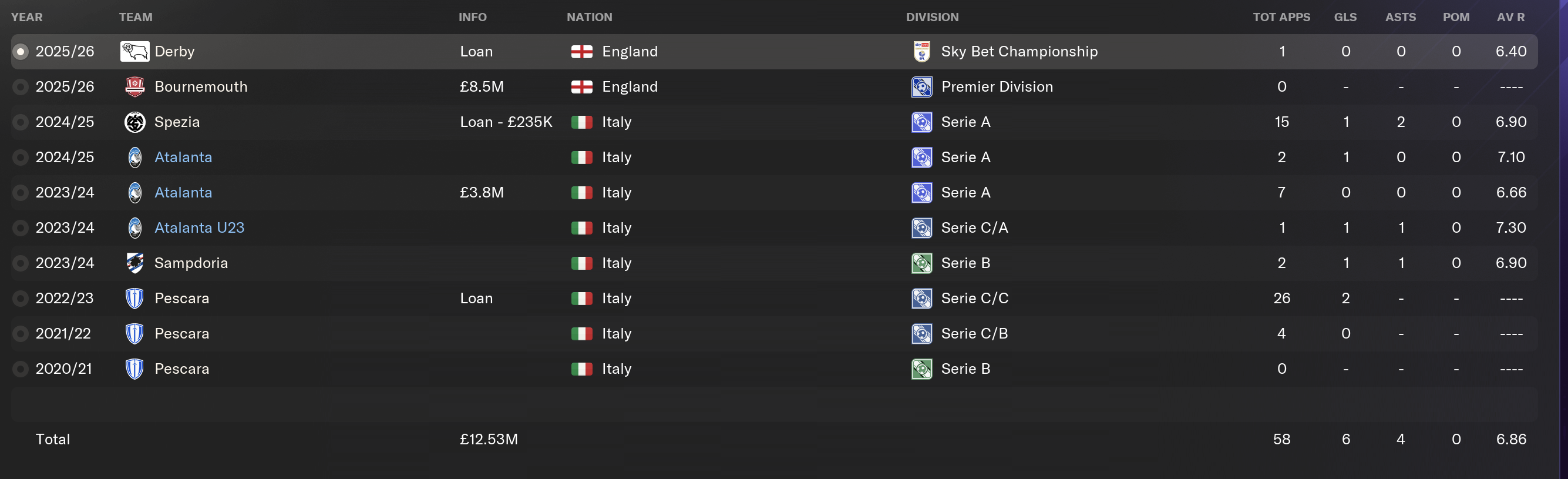Screen dimensions: 1568x479
Task: Select the 2025/26 Bournemouth row radio button
Action: 21,87
